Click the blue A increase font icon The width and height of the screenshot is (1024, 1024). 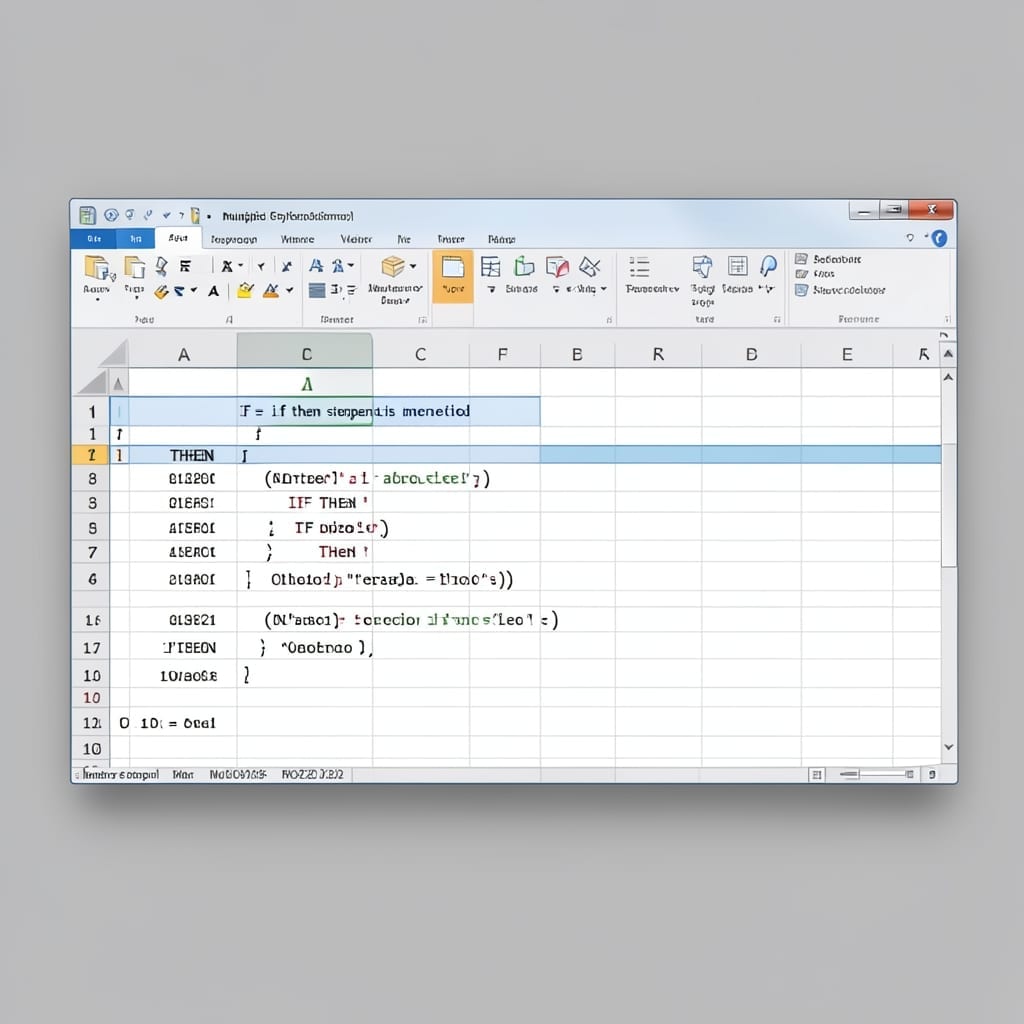pos(316,266)
